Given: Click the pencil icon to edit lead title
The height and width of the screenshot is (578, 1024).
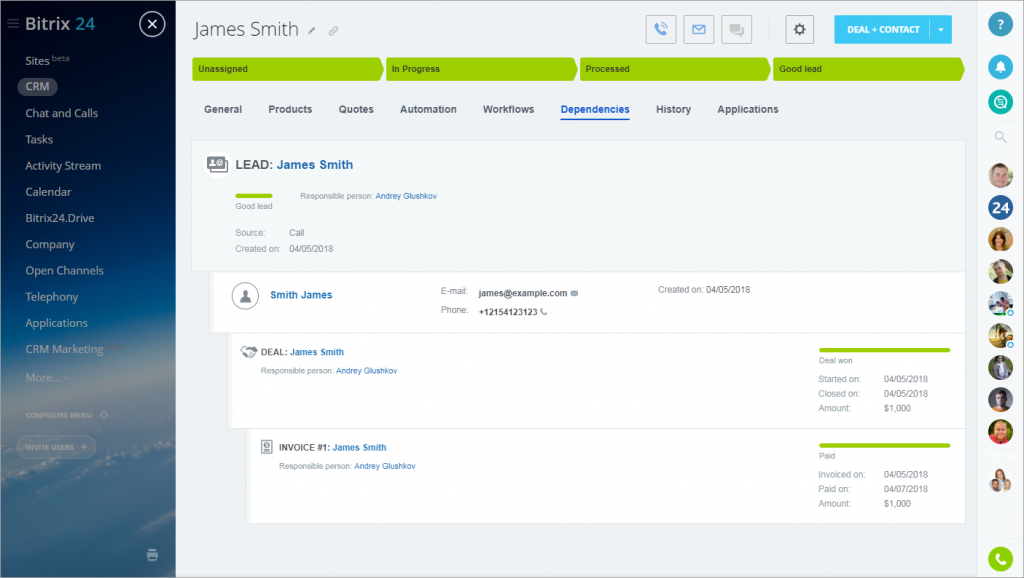Looking at the screenshot, I should click(312, 31).
